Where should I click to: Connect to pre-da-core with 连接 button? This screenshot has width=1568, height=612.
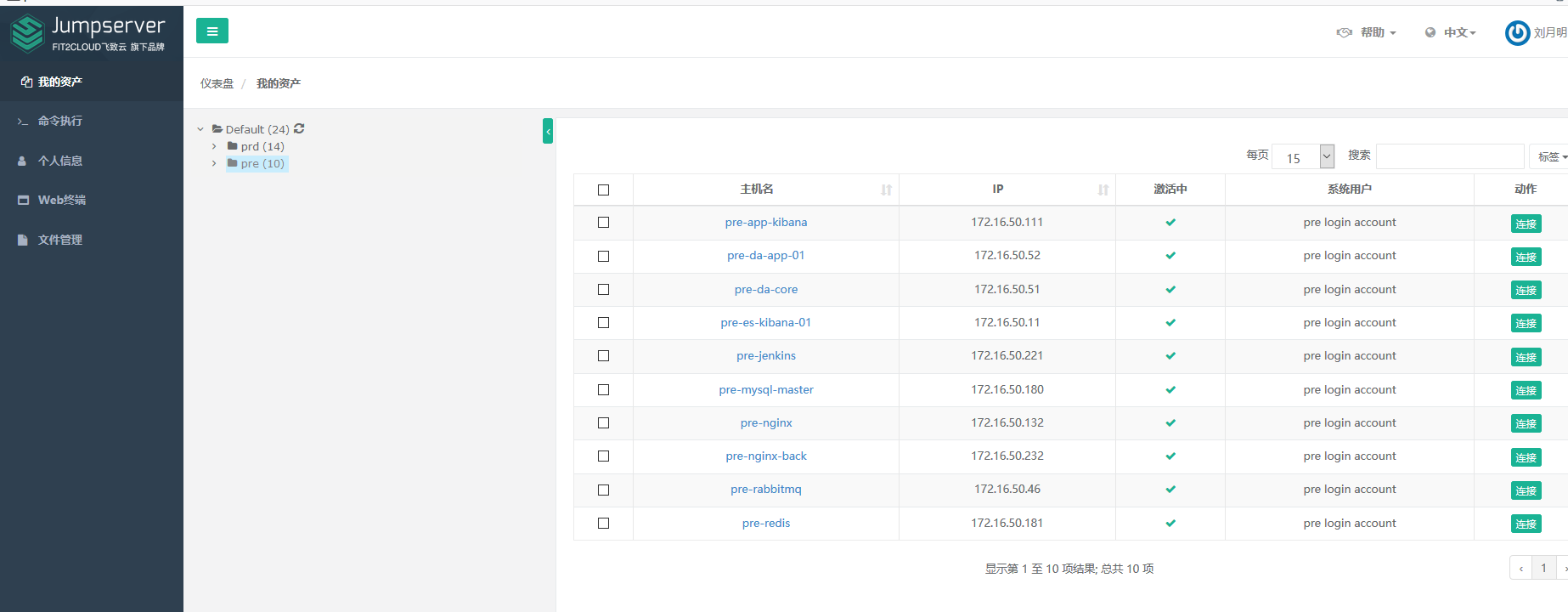(1526, 291)
